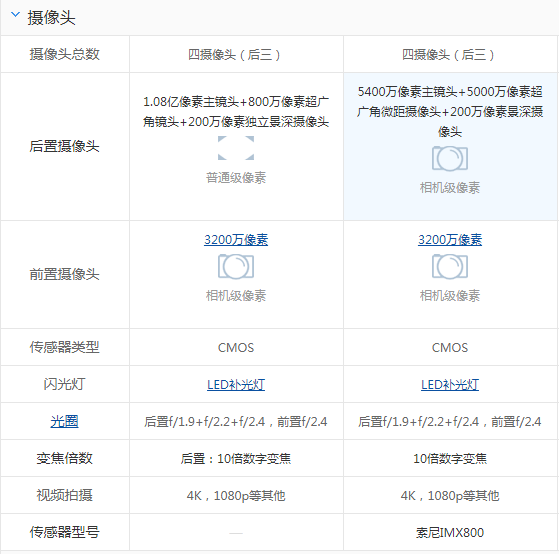Click the left front-camera 相机级像素 icon

(x=236, y=266)
